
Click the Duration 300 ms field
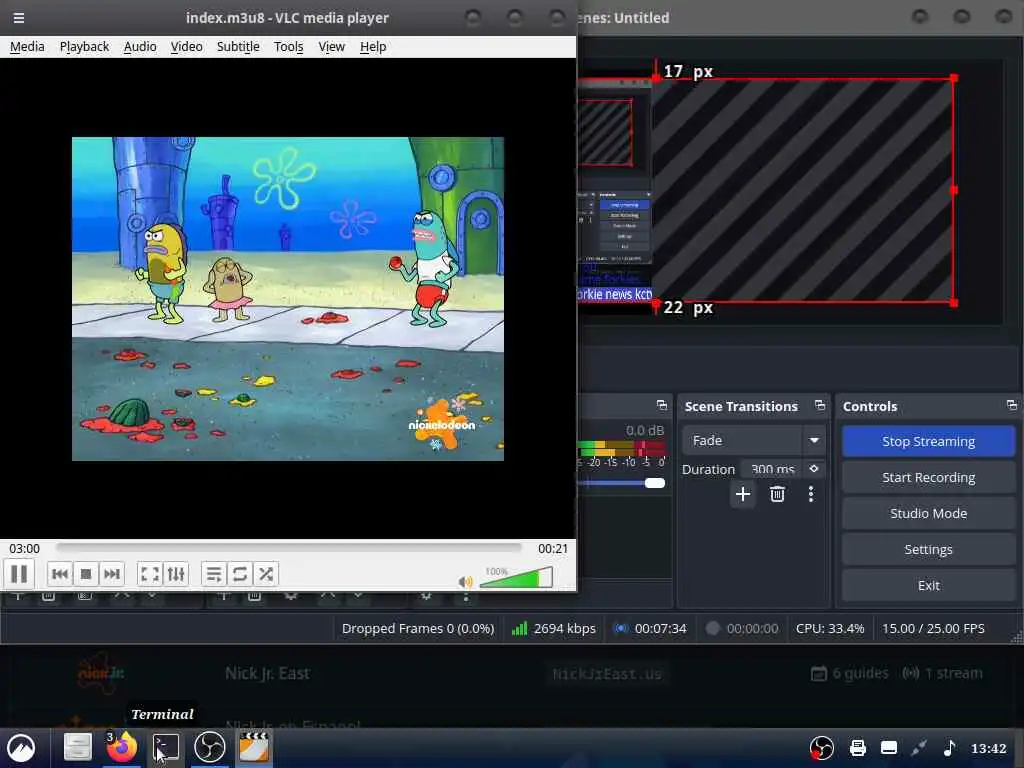point(772,469)
